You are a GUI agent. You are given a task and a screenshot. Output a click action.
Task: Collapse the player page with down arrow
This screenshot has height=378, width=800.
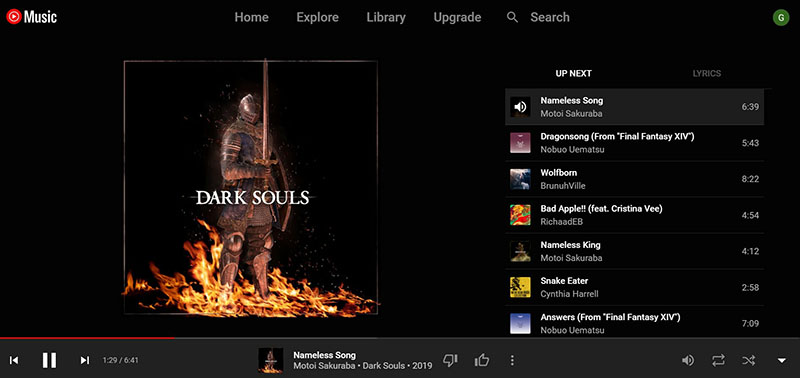tap(781, 361)
